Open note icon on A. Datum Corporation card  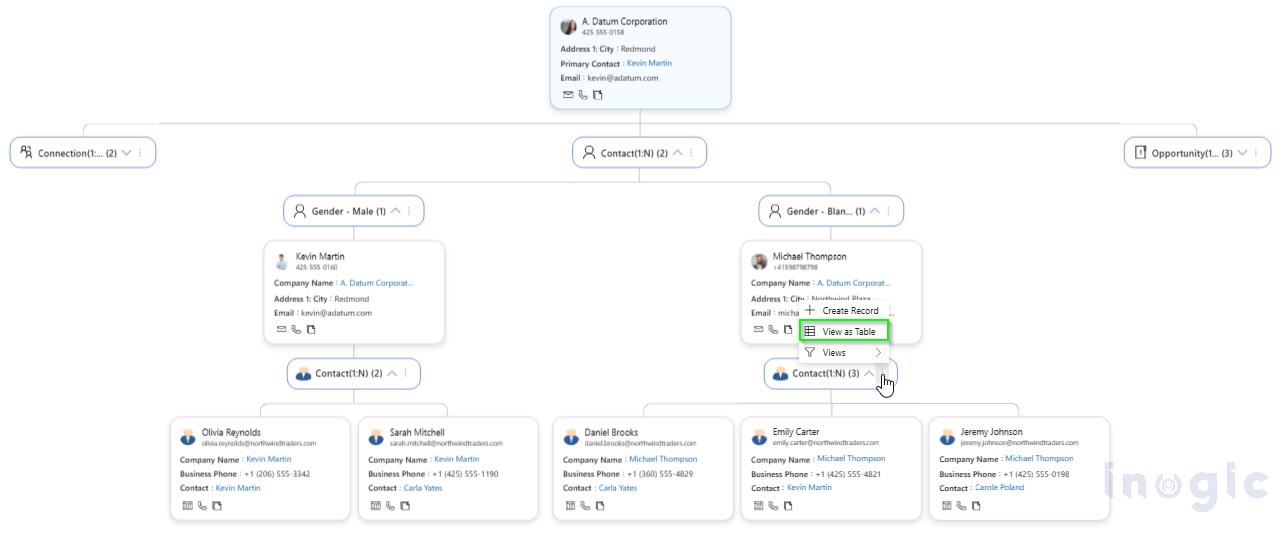click(598, 95)
